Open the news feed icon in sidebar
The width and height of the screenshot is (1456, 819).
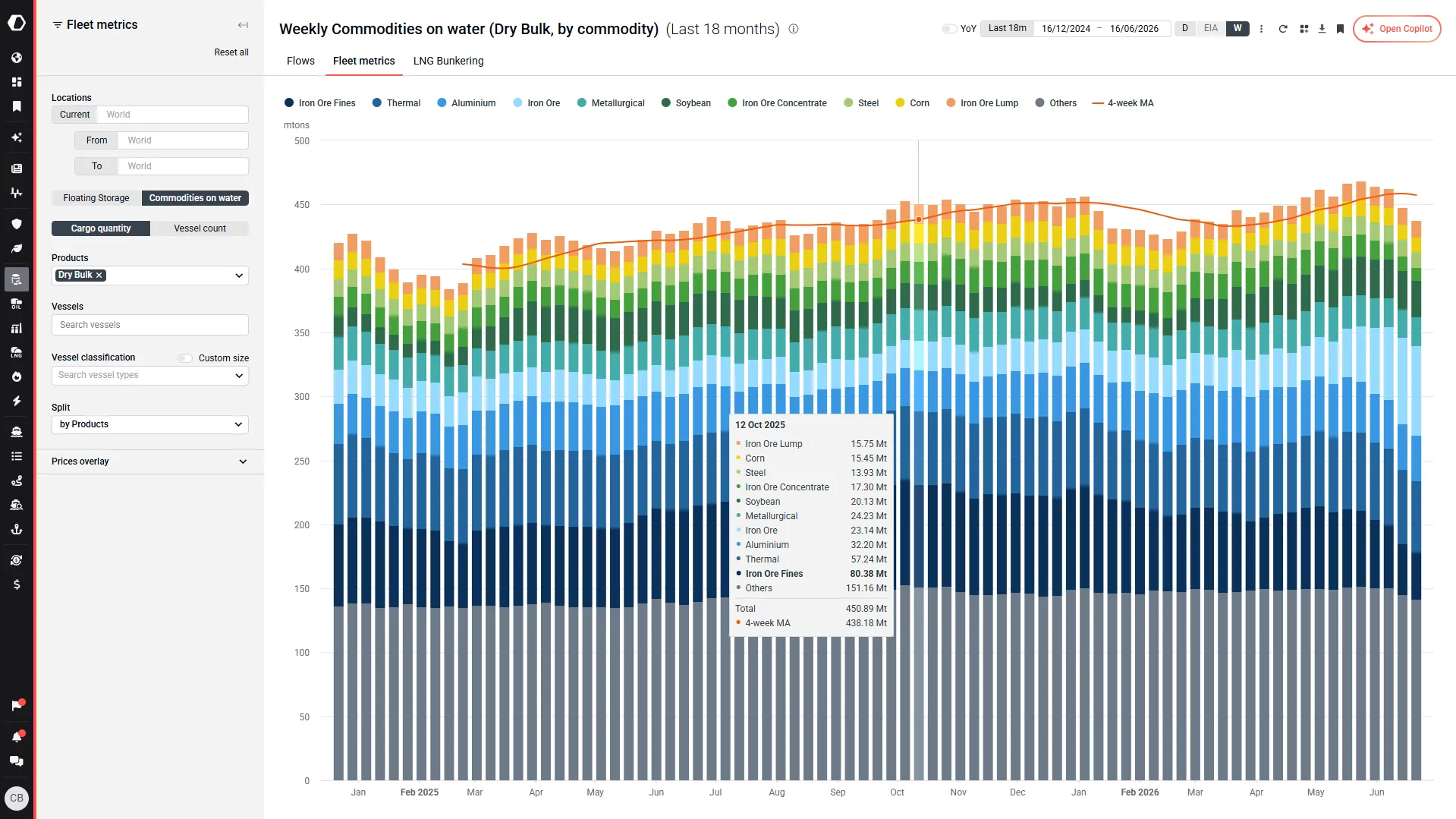17,169
